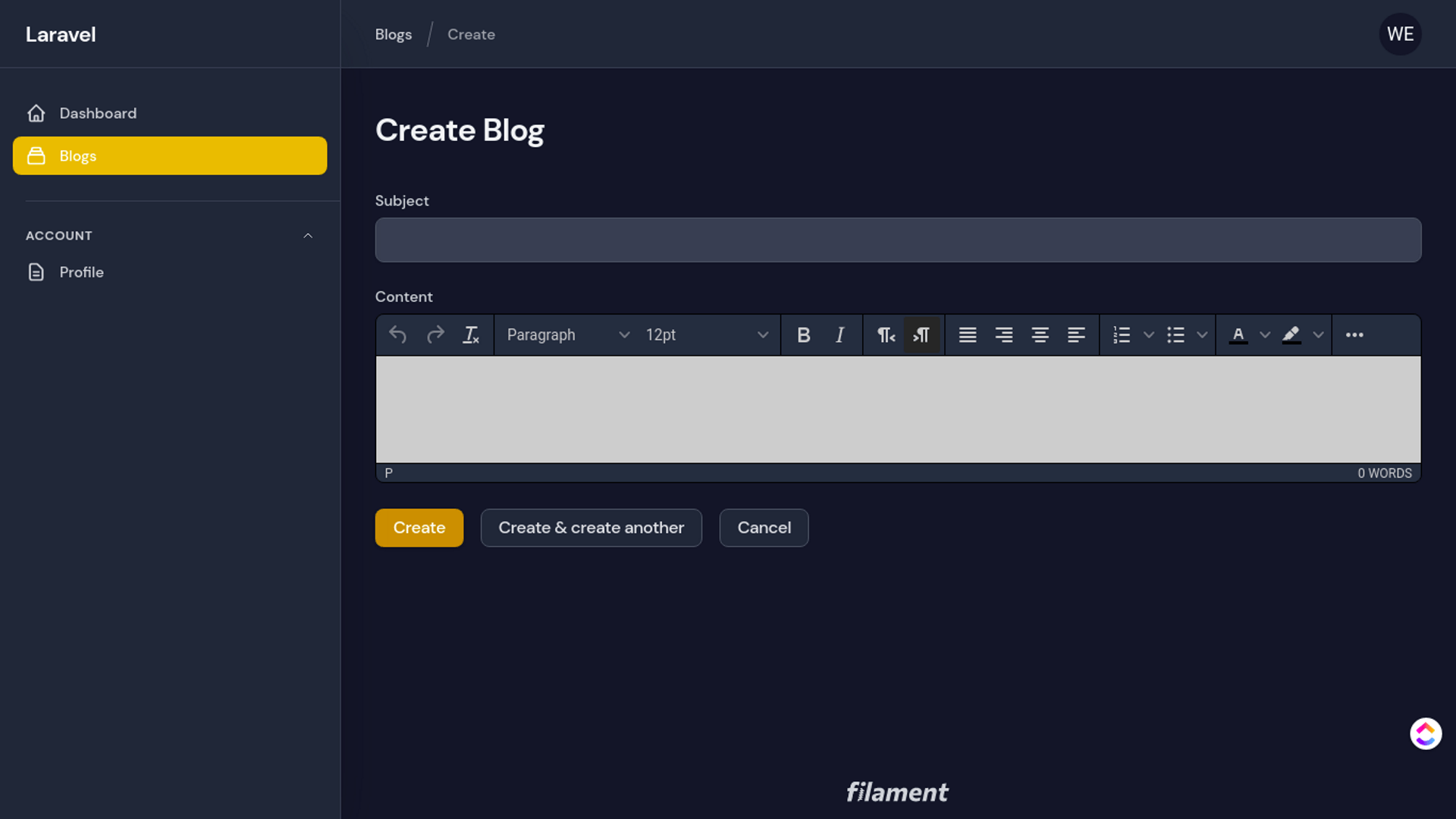Toggle the Account section collapse

(308, 235)
